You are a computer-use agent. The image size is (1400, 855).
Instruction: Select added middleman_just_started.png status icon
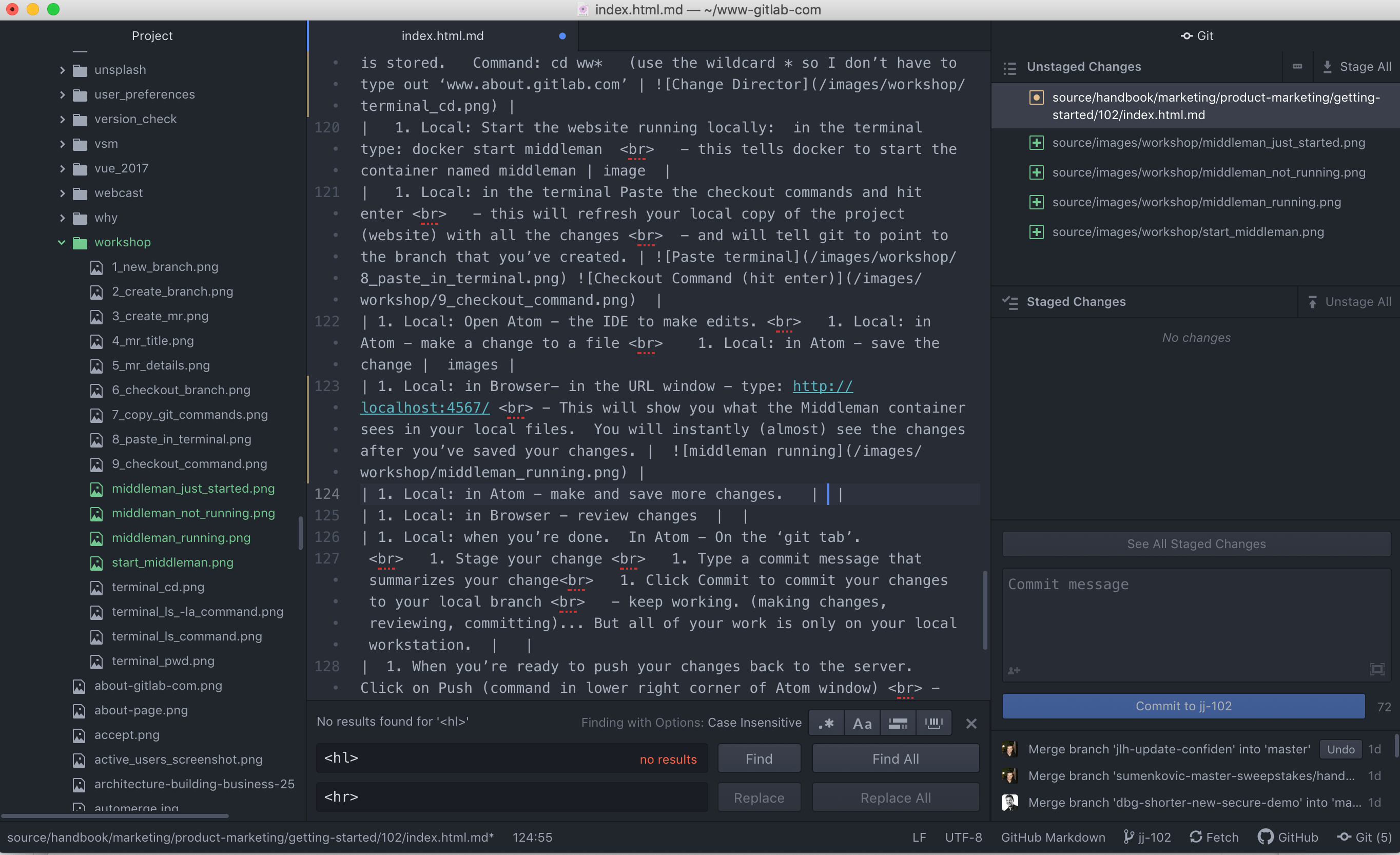pos(1036,143)
